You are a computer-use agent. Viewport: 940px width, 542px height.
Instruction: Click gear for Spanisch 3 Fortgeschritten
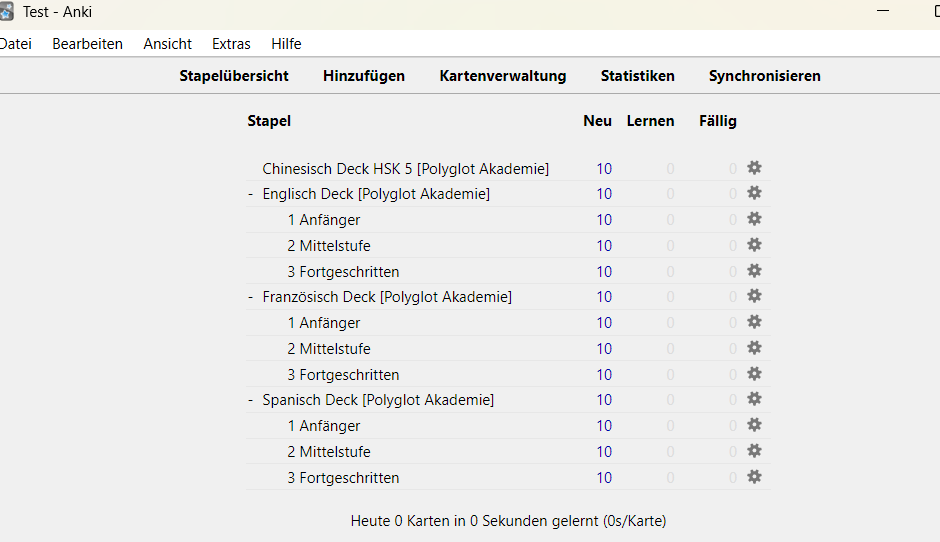(x=754, y=477)
